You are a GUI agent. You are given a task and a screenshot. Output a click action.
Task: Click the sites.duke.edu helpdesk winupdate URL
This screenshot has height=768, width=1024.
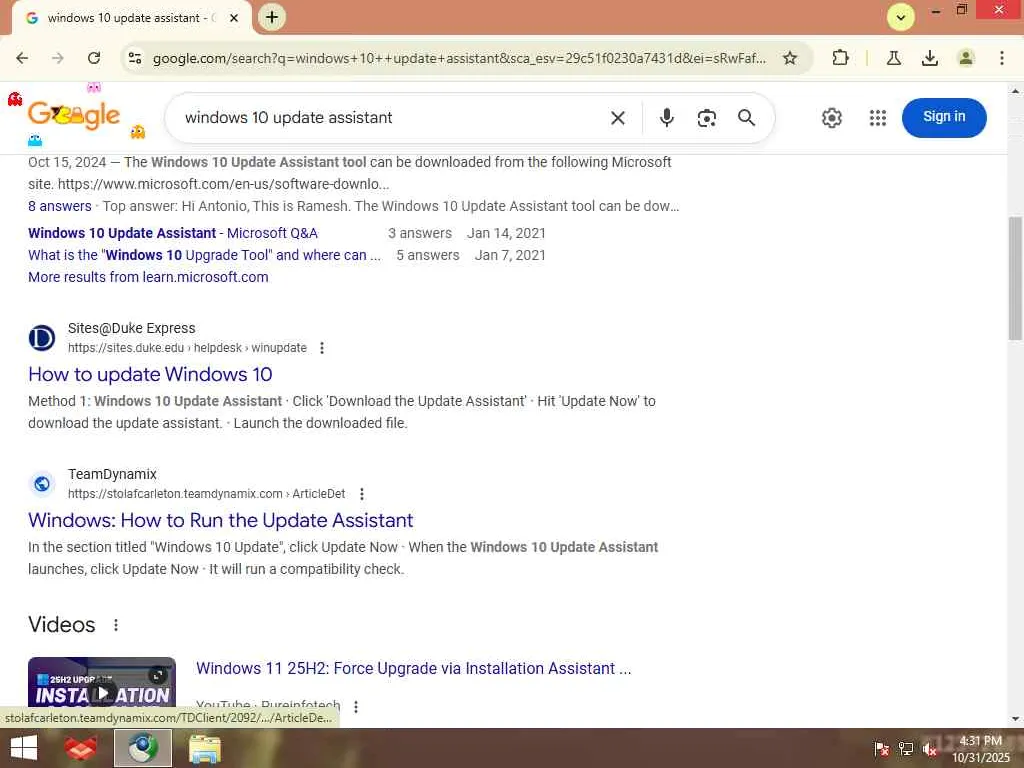click(187, 348)
